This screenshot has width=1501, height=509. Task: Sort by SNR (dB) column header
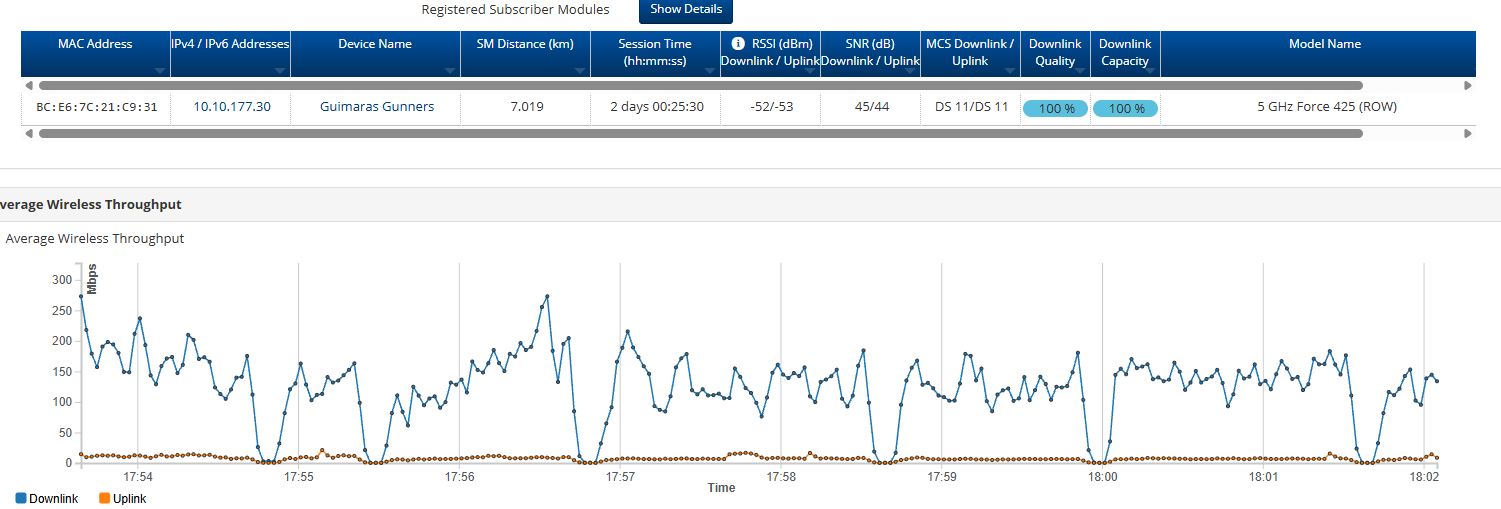(x=870, y=44)
